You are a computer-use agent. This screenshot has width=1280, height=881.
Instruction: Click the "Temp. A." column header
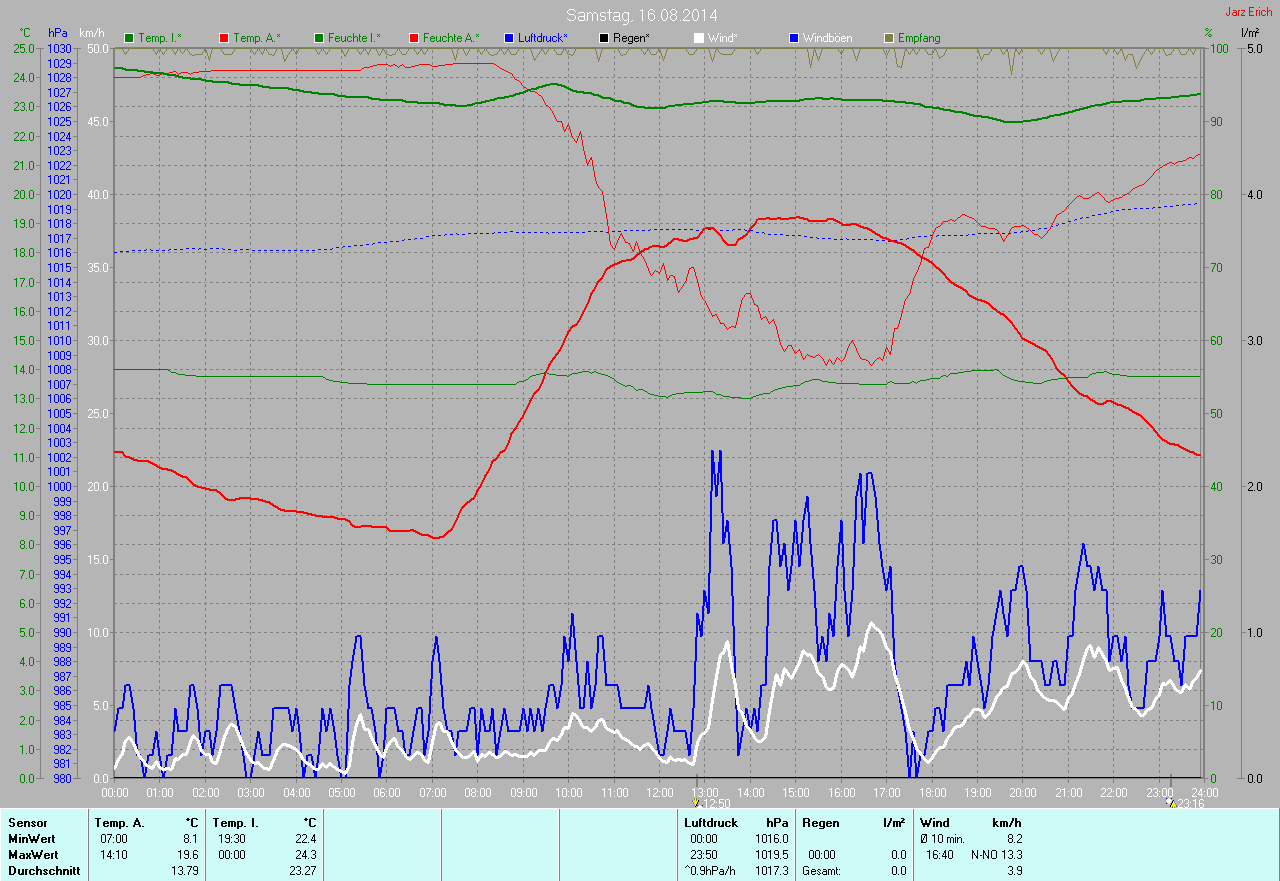(x=119, y=823)
